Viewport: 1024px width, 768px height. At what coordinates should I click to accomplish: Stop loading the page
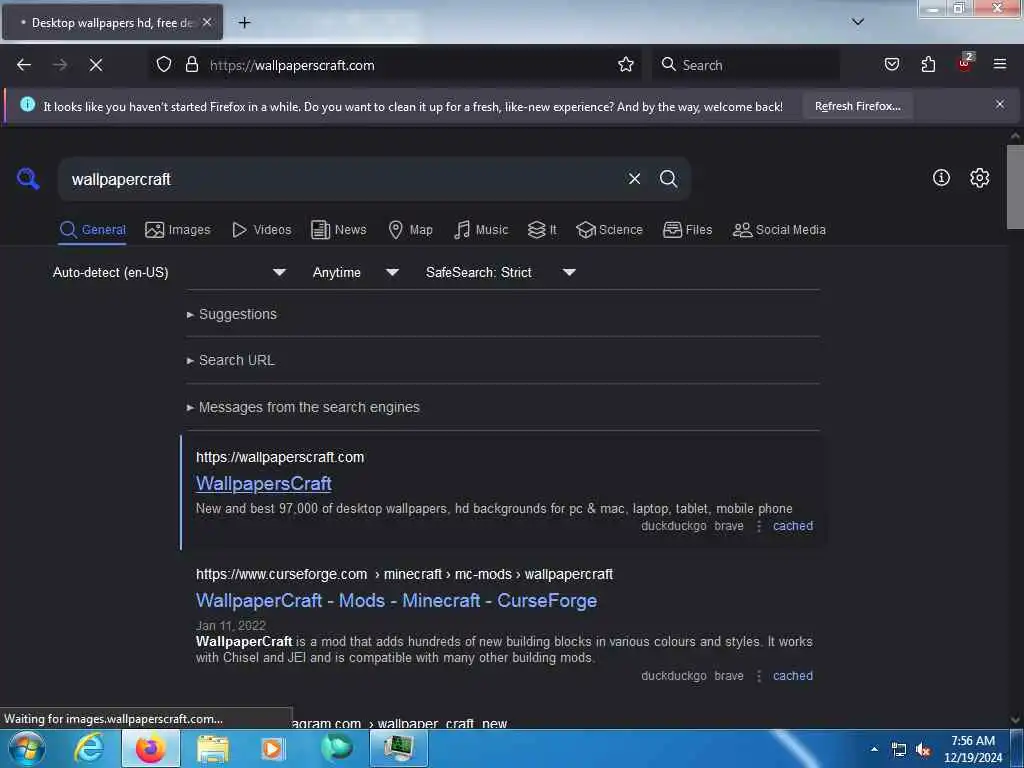click(x=96, y=65)
